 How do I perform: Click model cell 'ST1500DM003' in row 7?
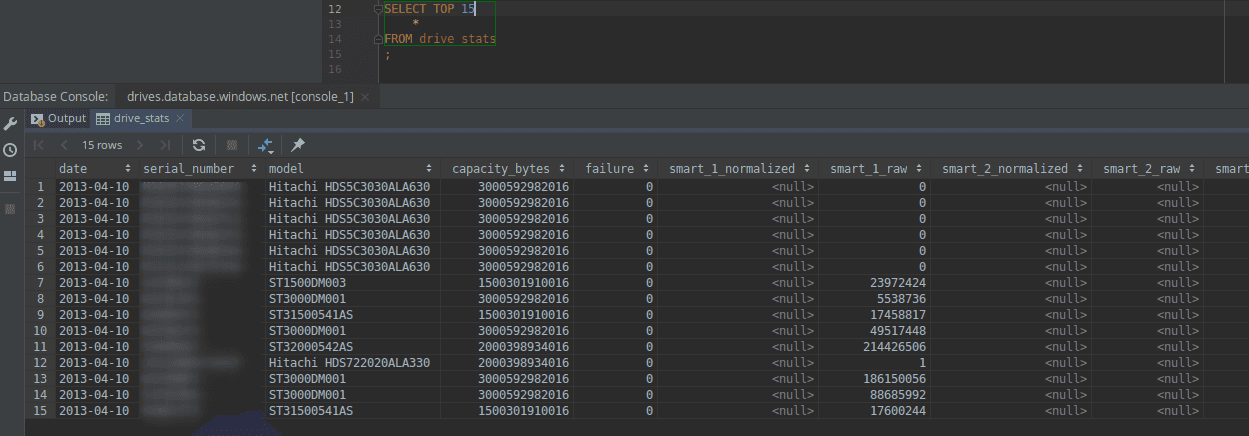coord(307,283)
